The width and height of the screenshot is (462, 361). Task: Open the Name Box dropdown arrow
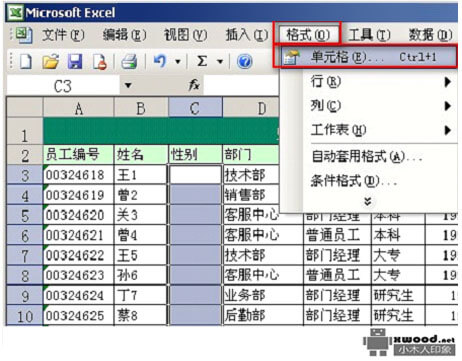pos(128,86)
